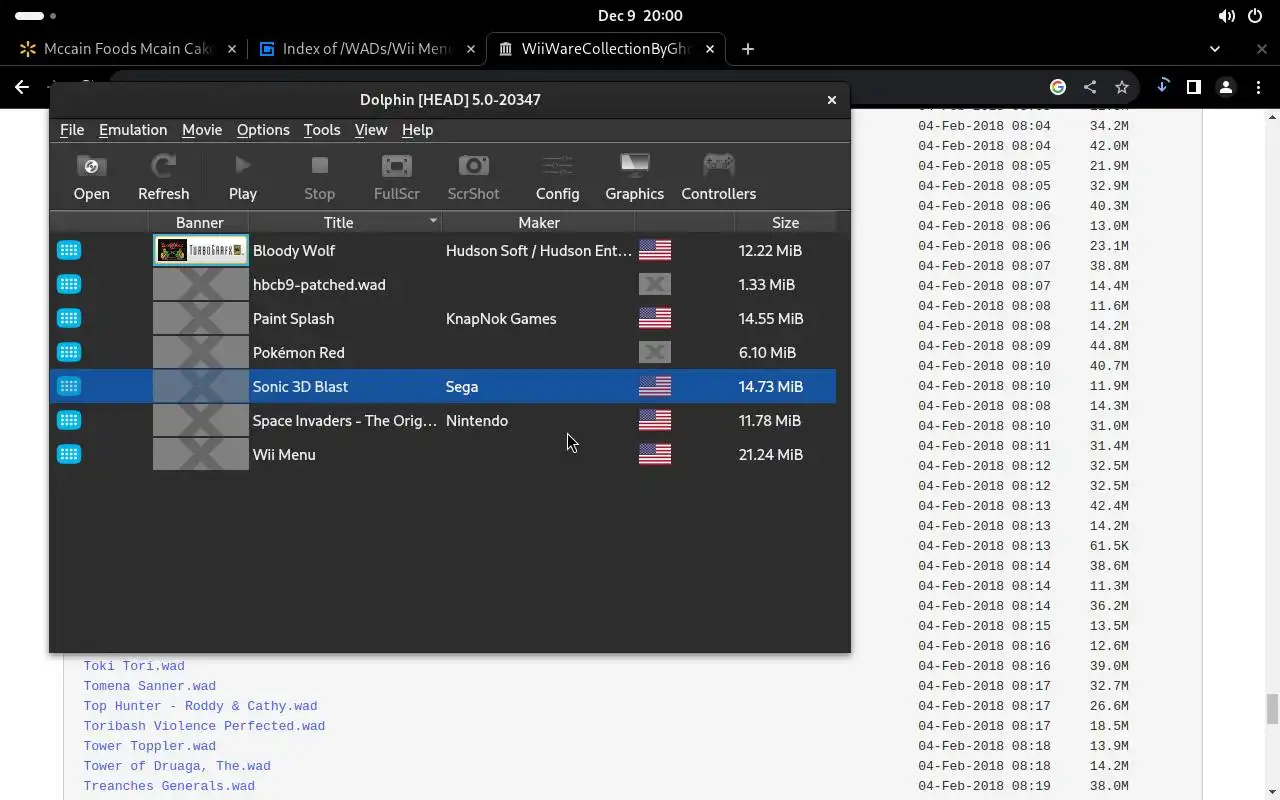Image resolution: width=1280 pixels, height=800 pixels.
Task: Open the Options menu
Action: tap(263, 130)
